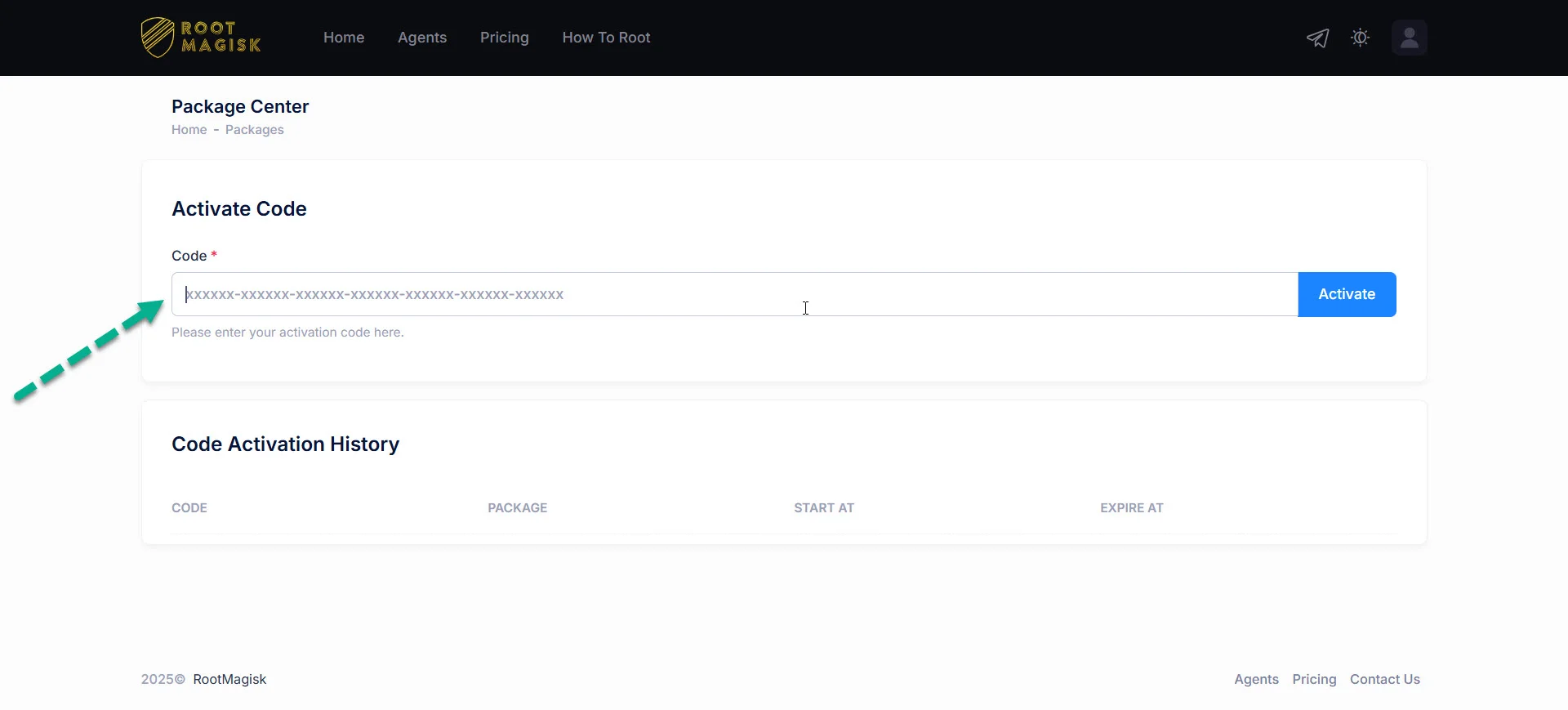This screenshot has height=710, width=1568.
Task: Open the RootMagisk footer link
Action: point(229,680)
